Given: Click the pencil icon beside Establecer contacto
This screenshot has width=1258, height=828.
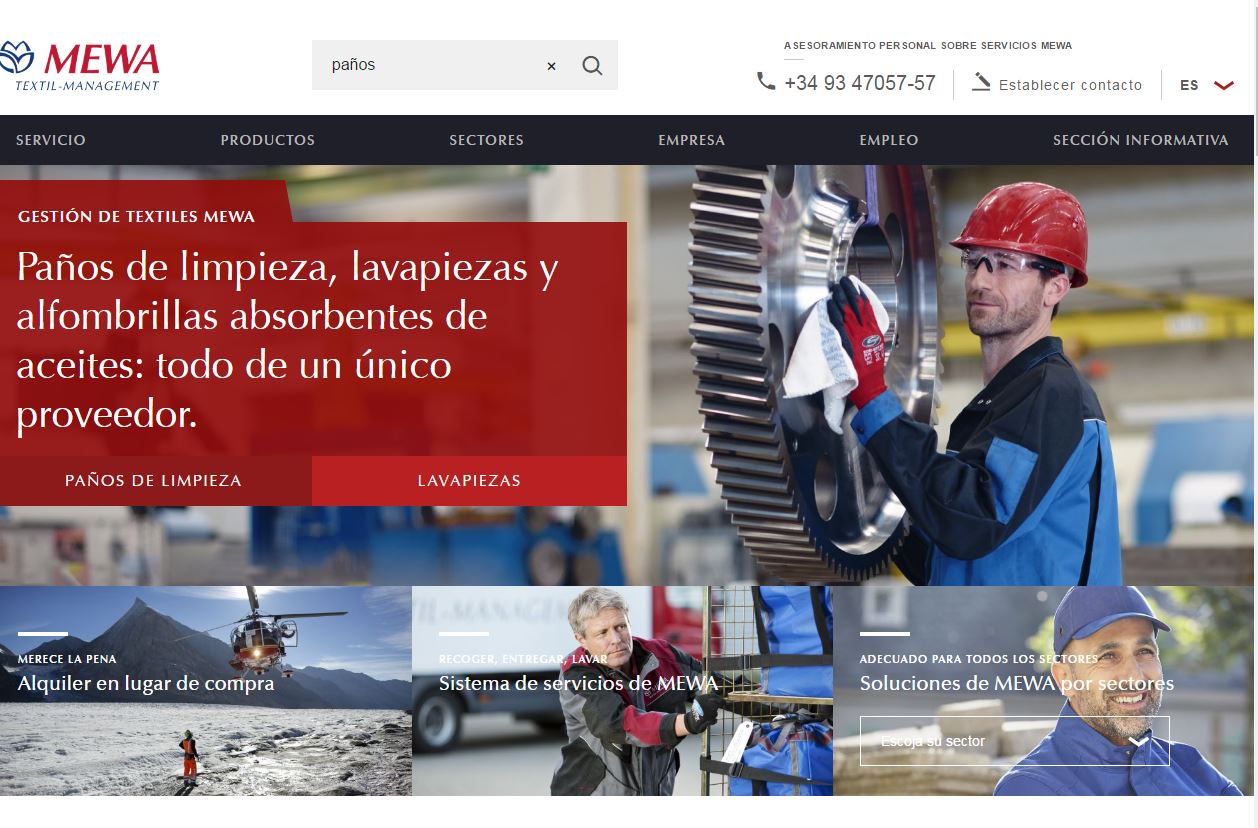Looking at the screenshot, I should tap(981, 82).
